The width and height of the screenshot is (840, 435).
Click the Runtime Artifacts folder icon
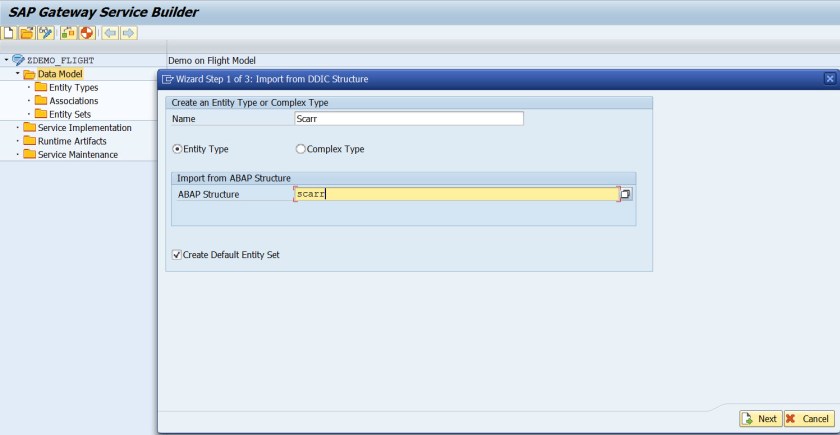[29, 141]
